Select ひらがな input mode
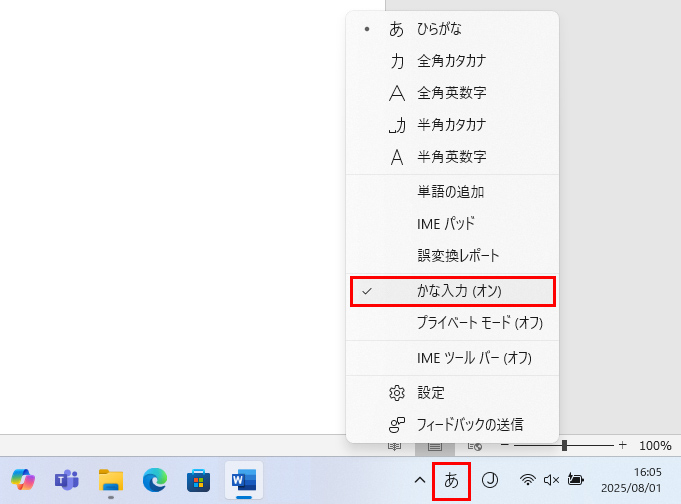The width and height of the screenshot is (681, 504). pyautogui.click(x=452, y=29)
